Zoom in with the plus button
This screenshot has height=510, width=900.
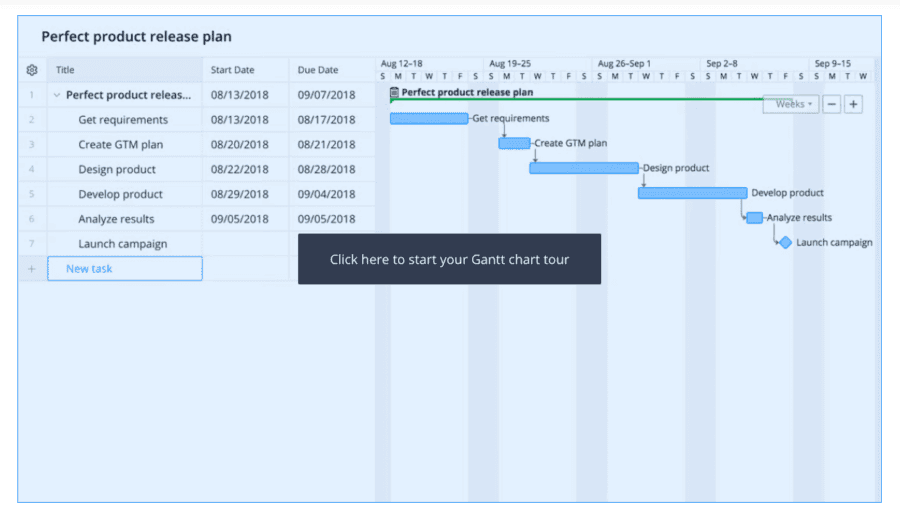tap(853, 104)
